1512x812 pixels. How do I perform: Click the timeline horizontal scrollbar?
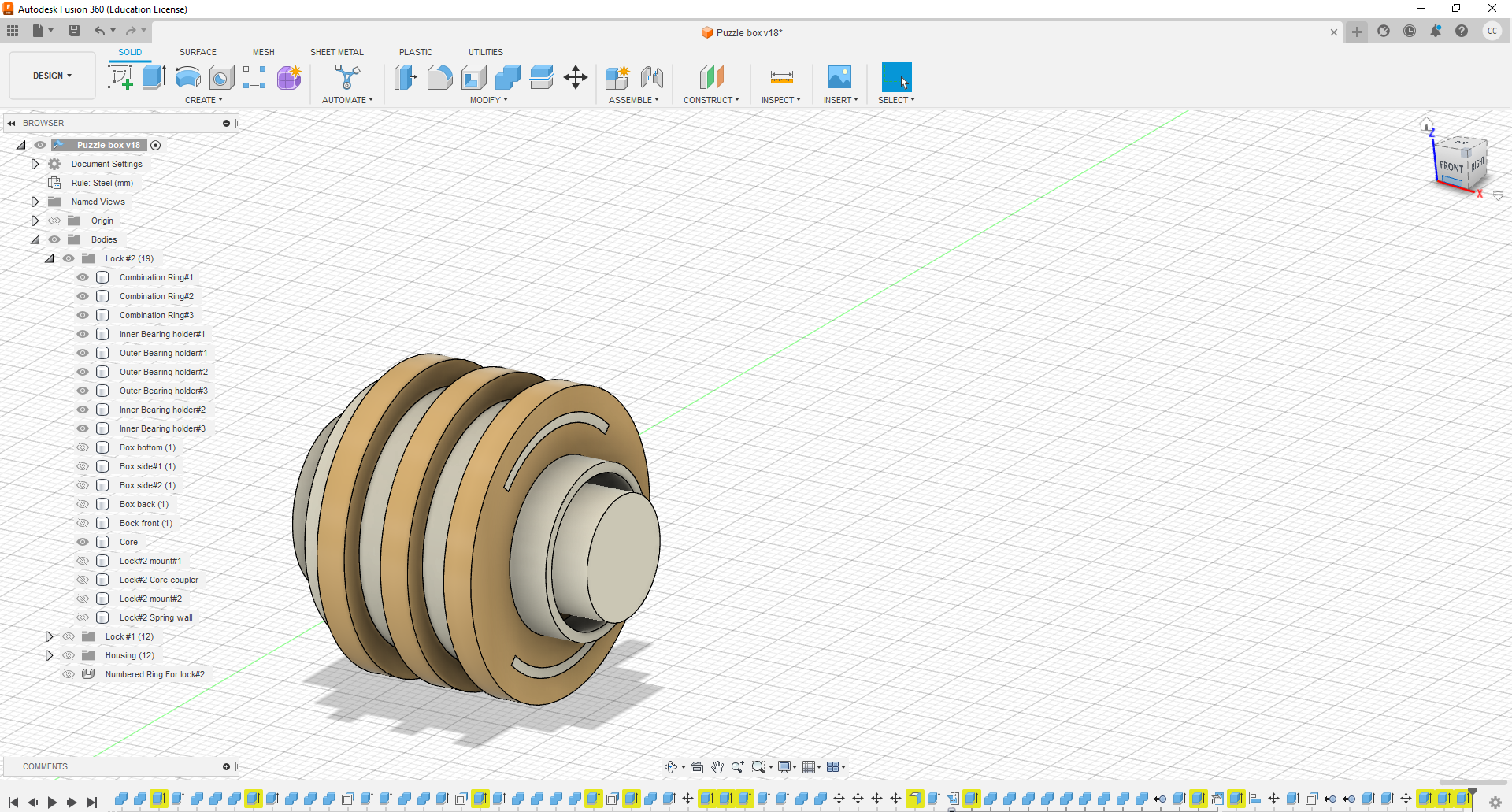click(x=1453, y=784)
